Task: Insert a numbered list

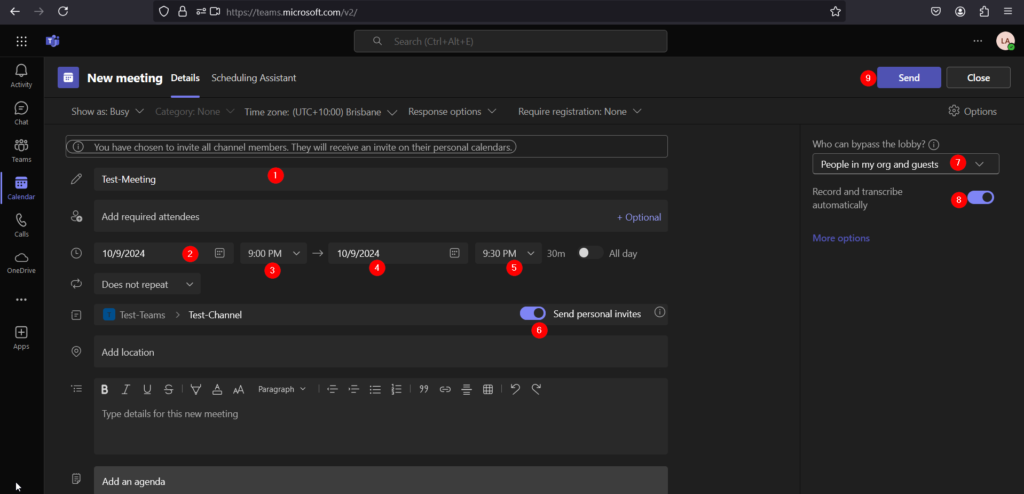Action: click(396, 389)
